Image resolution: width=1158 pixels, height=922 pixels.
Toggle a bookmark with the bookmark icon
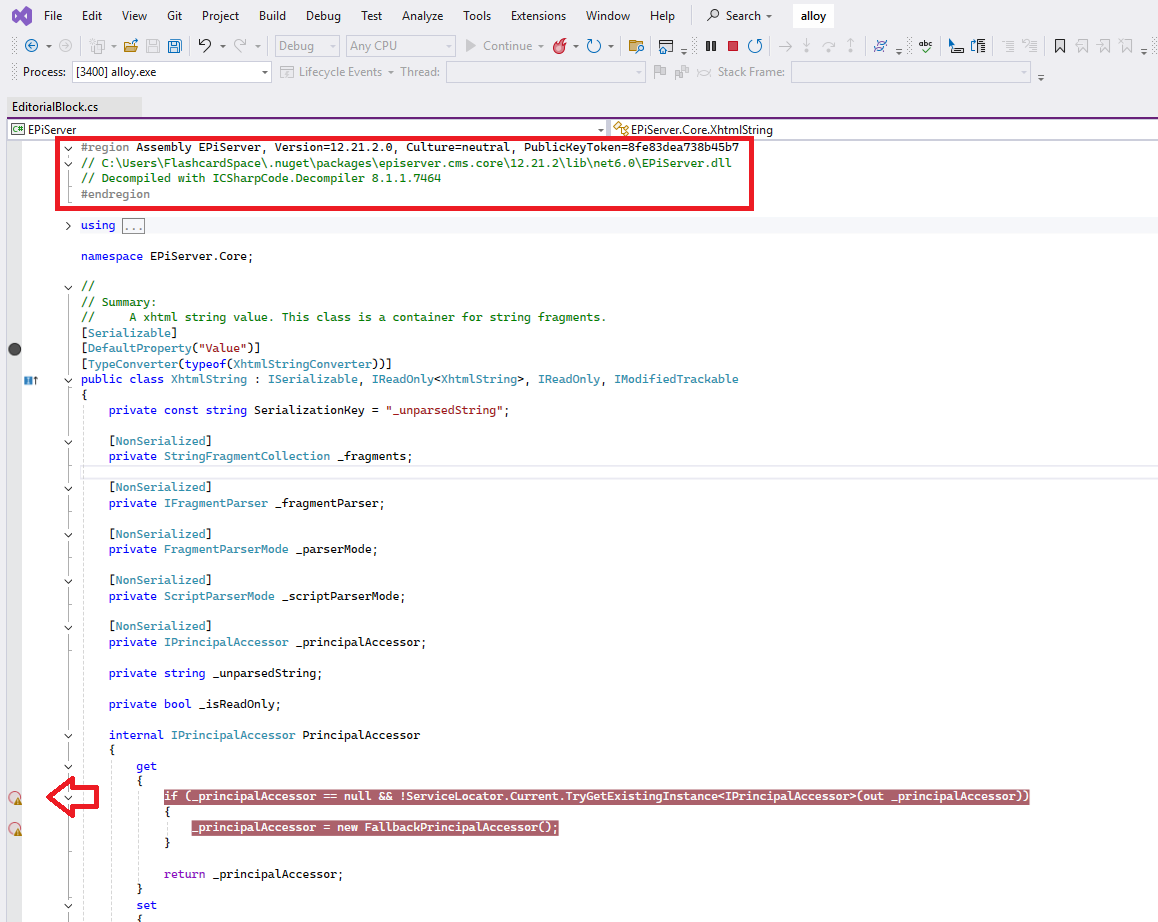pos(1060,46)
